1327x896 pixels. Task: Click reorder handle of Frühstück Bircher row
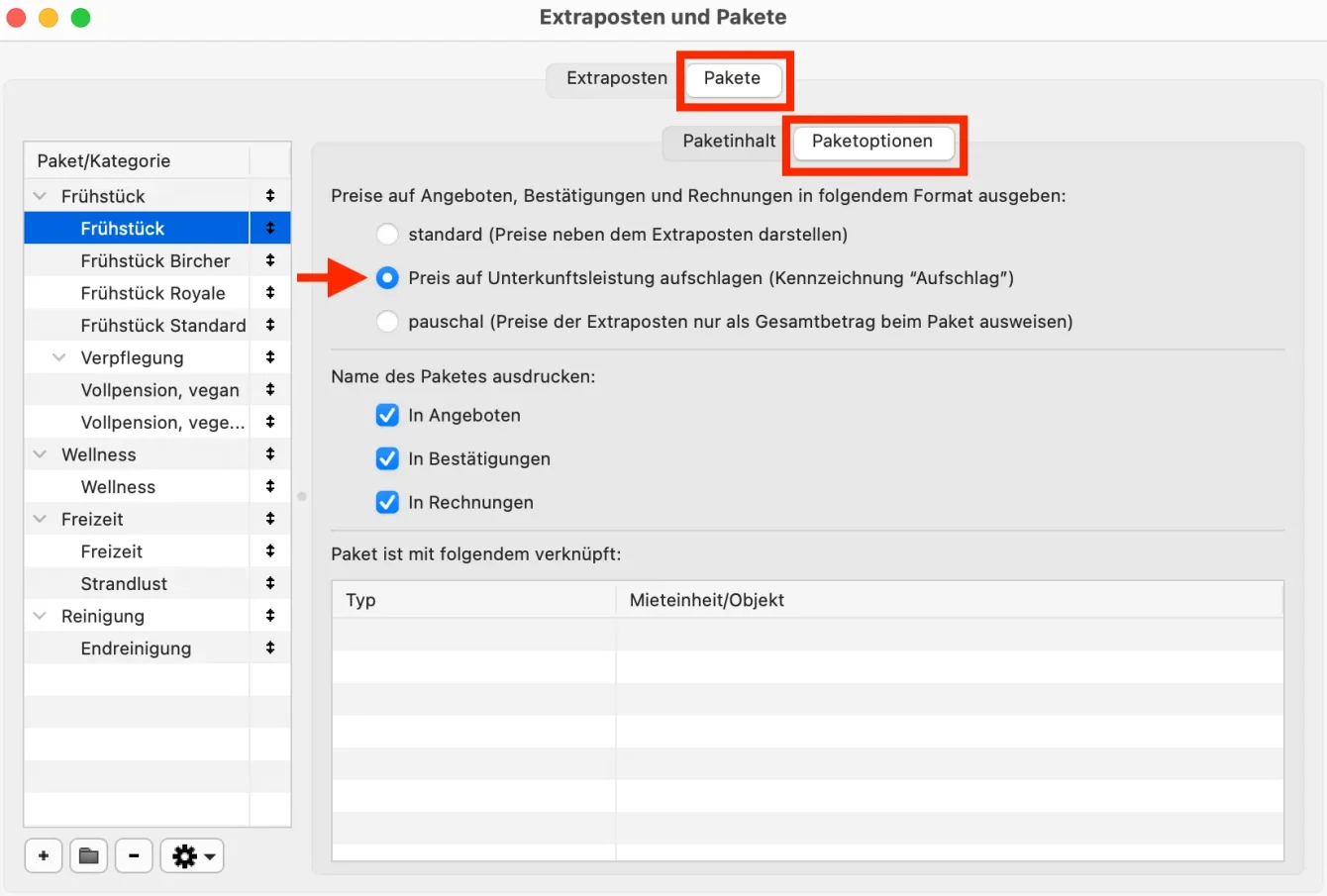270,260
